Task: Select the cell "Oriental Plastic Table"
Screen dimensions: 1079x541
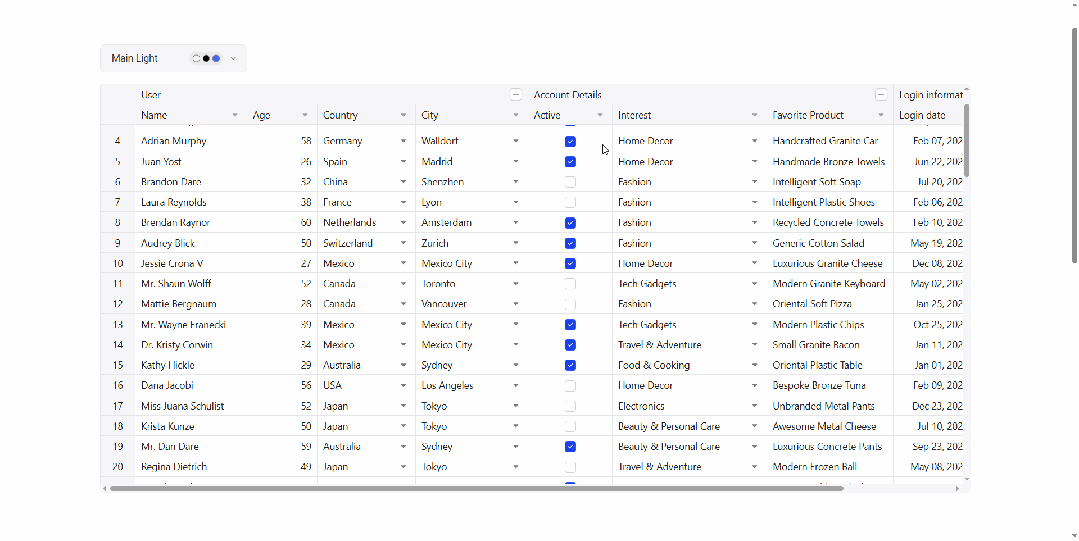Action: [x=830, y=365]
